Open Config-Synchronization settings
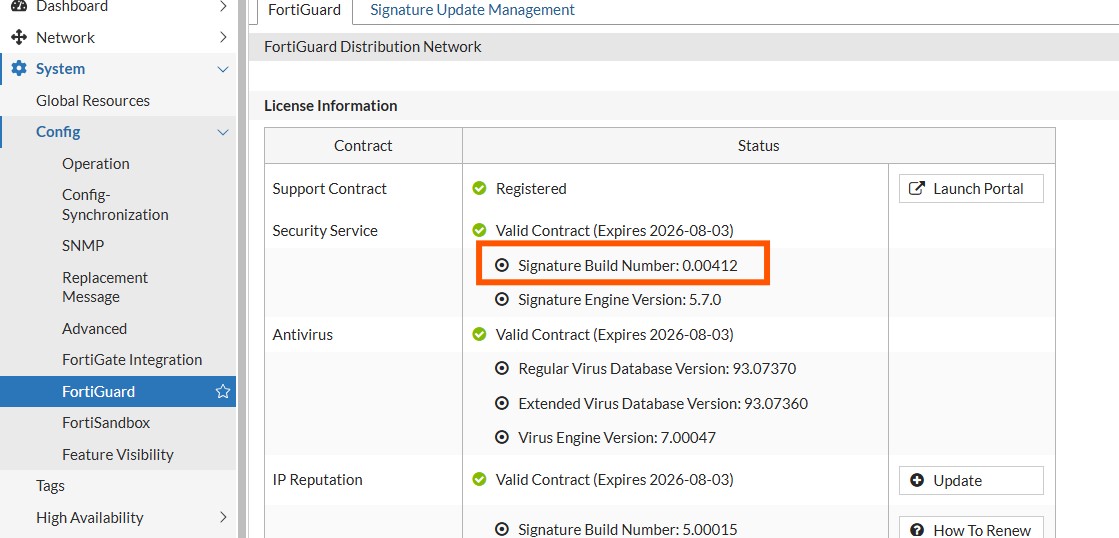Image resolution: width=1119 pixels, height=538 pixels. pyautogui.click(x=118, y=205)
